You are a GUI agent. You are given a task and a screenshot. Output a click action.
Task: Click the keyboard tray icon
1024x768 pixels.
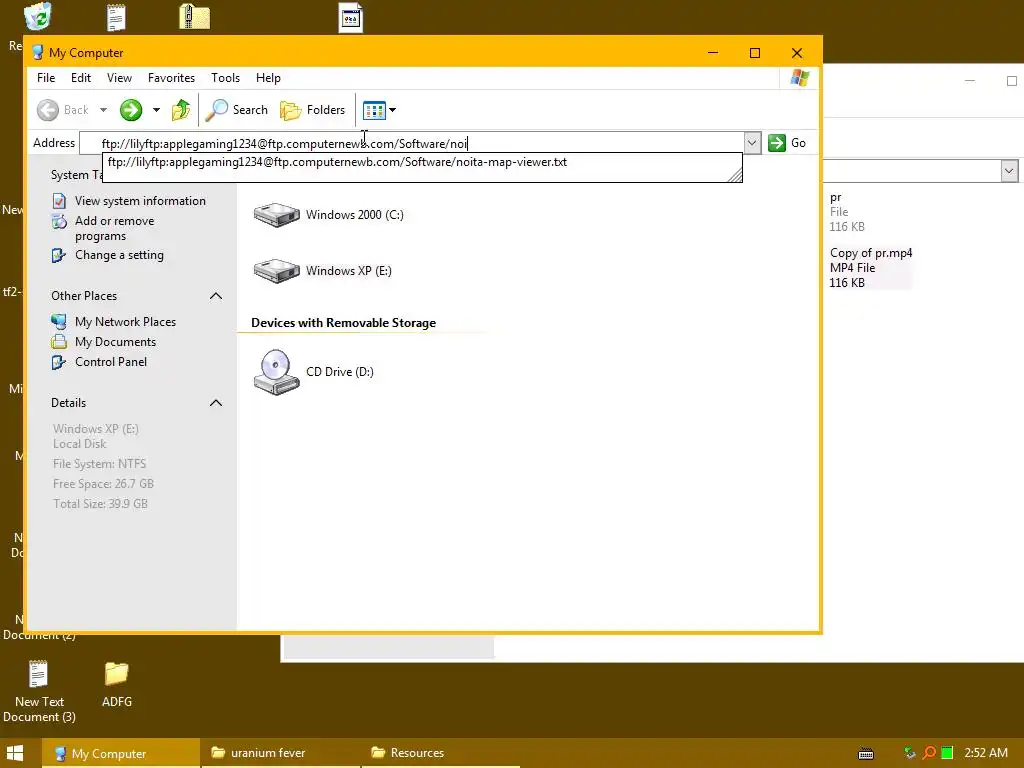[x=866, y=754]
